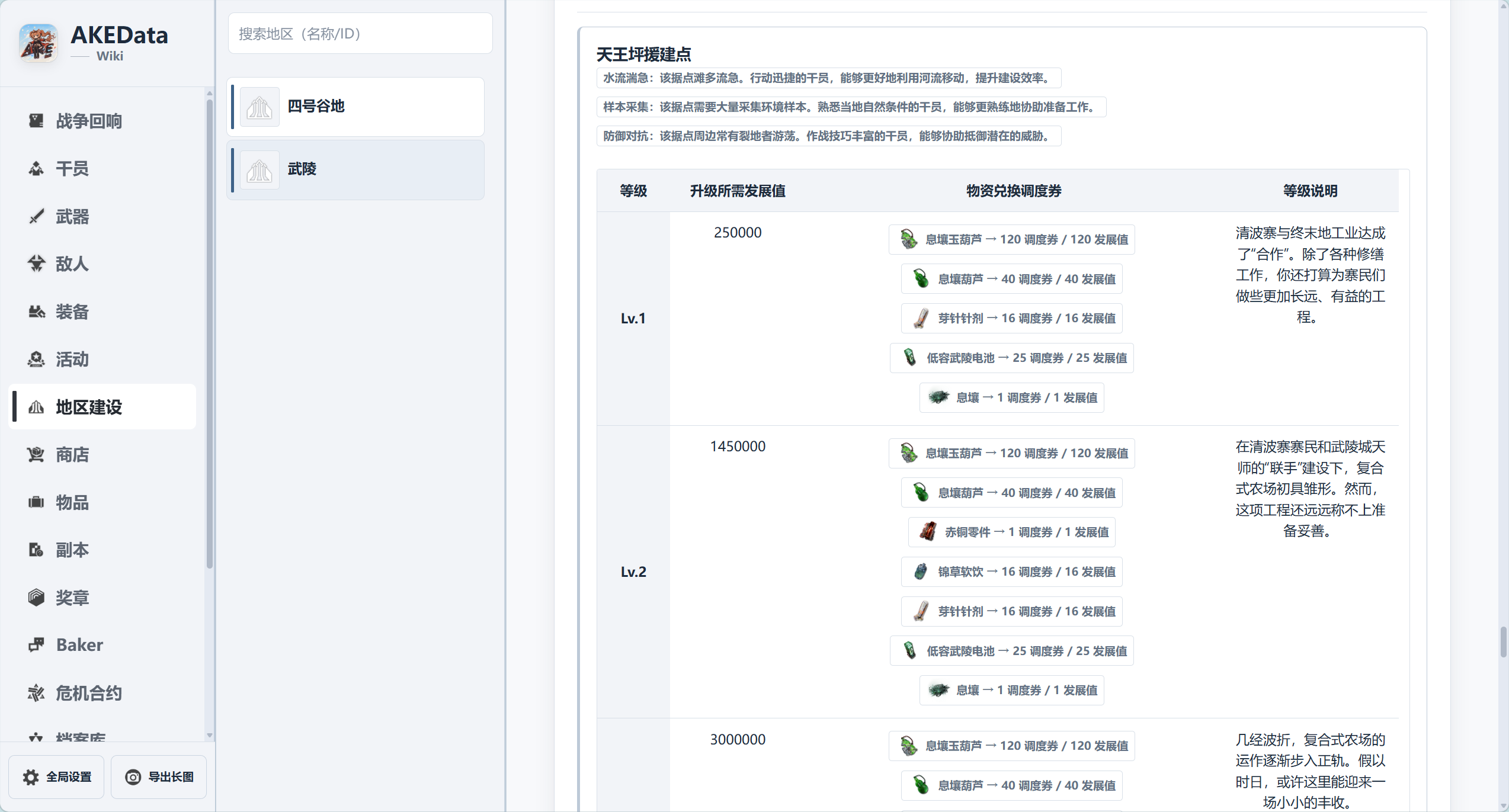This screenshot has width=1509, height=812.
Task: Open the Baker menu item
Action: click(102, 645)
